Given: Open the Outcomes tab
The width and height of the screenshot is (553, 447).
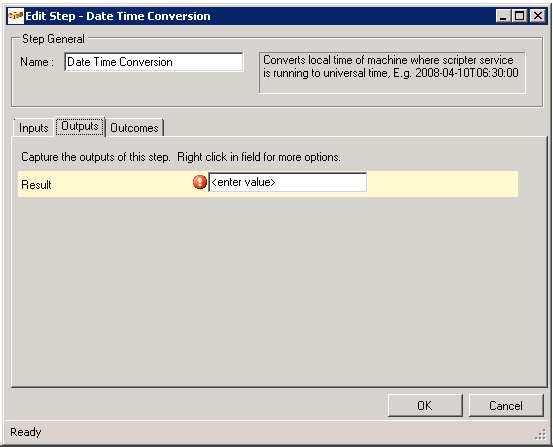Looking at the screenshot, I should [x=134, y=128].
